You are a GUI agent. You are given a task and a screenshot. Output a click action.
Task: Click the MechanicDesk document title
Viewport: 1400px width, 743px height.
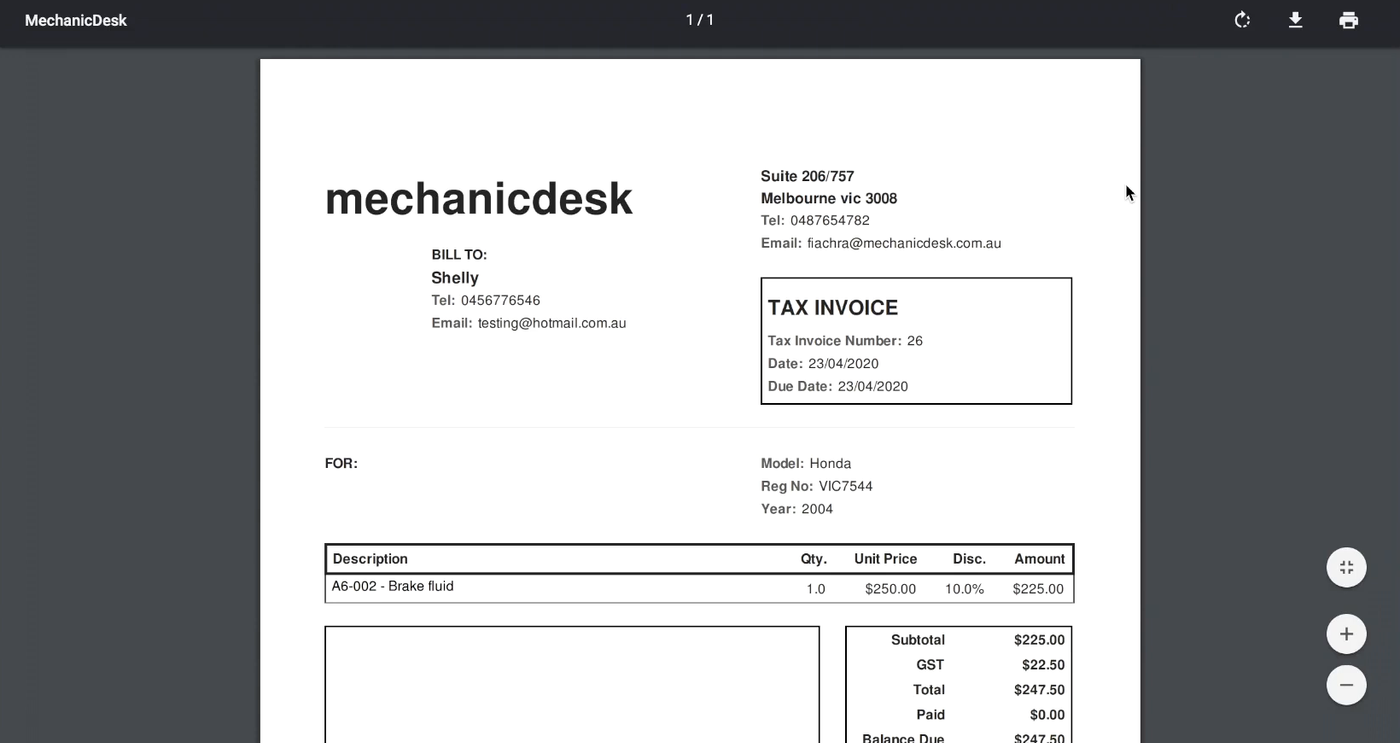point(76,20)
